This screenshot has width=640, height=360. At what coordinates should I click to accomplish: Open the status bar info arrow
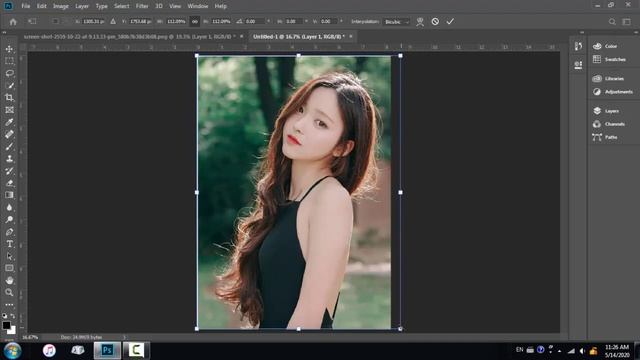click(124, 337)
